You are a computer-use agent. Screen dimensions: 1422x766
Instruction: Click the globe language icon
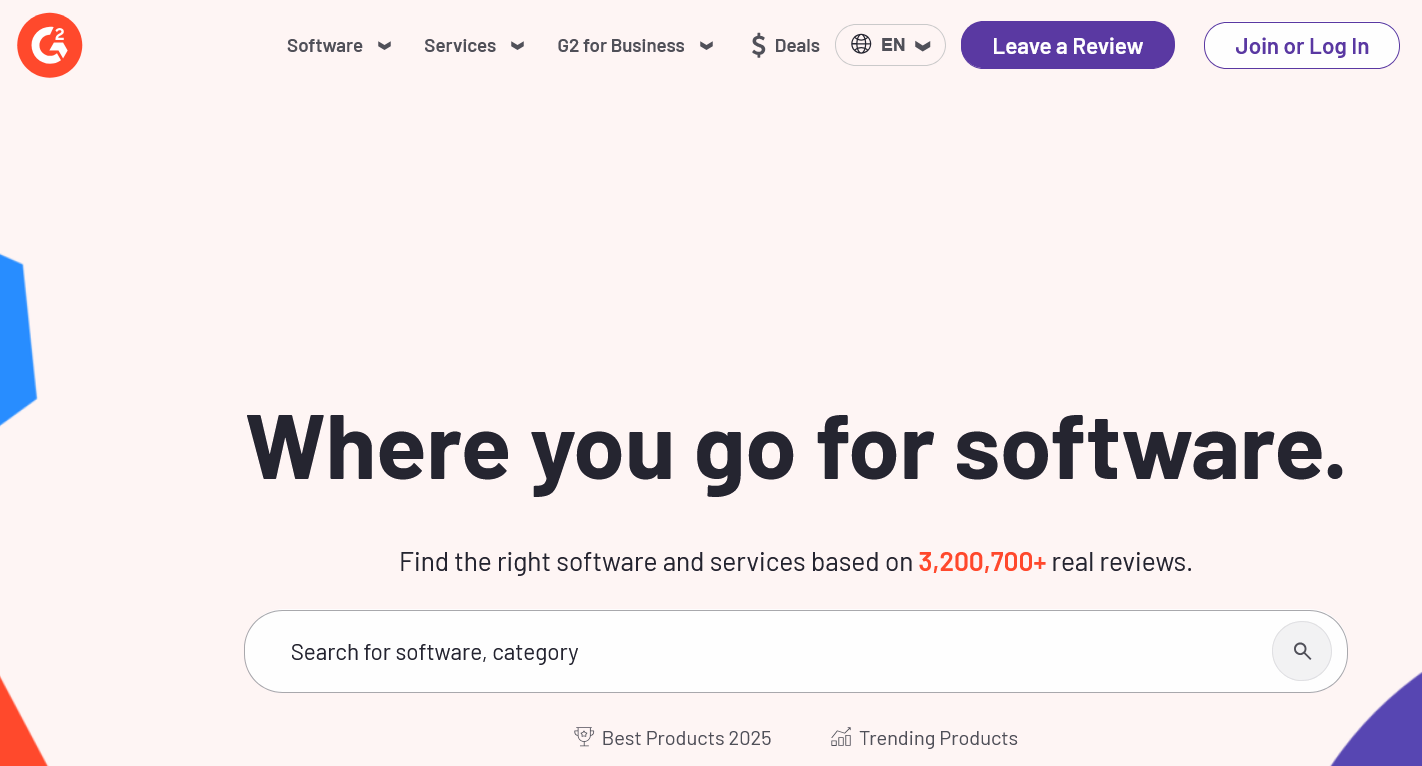pyautogui.click(x=861, y=45)
